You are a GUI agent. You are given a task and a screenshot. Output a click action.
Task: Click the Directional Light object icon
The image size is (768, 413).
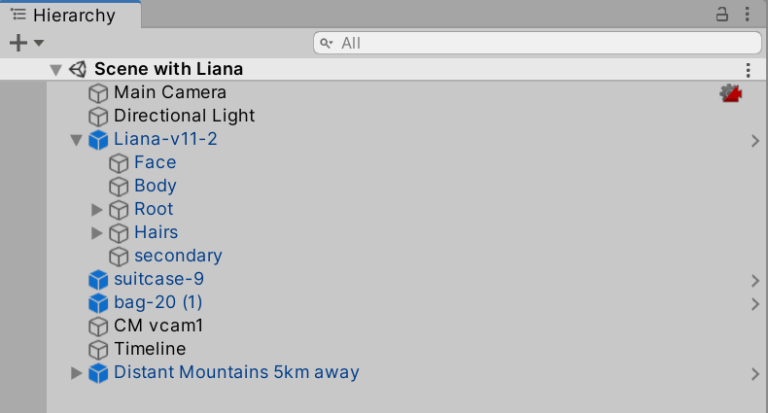click(98, 116)
